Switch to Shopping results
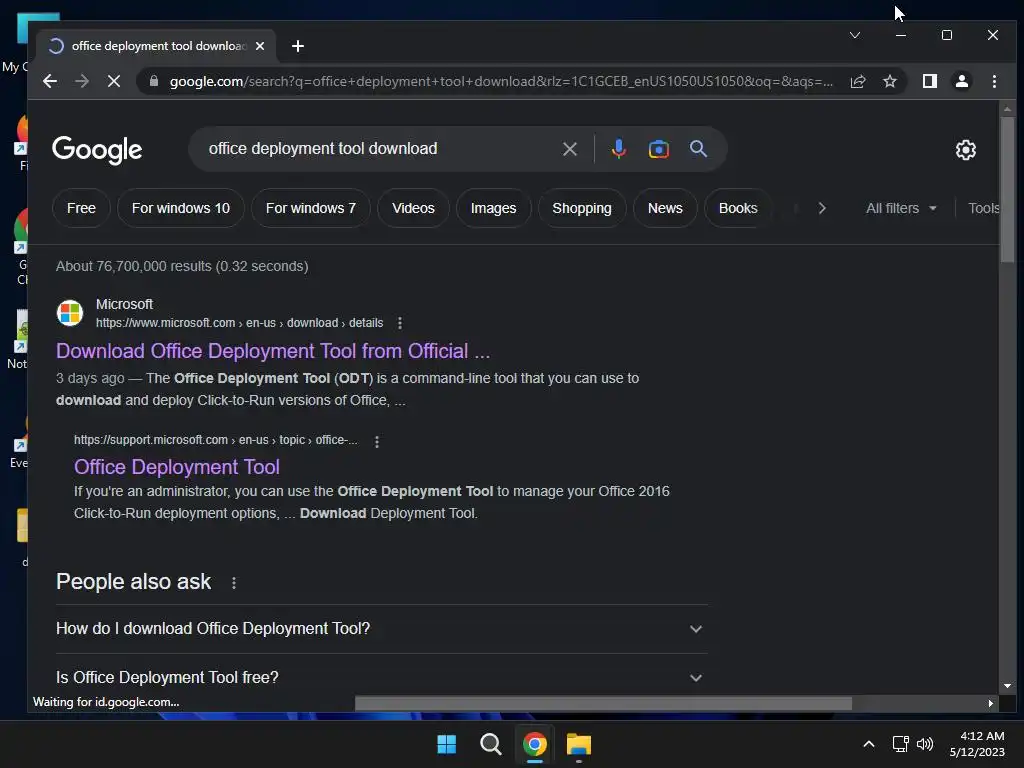The width and height of the screenshot is (1024, 768). [582, 208]
